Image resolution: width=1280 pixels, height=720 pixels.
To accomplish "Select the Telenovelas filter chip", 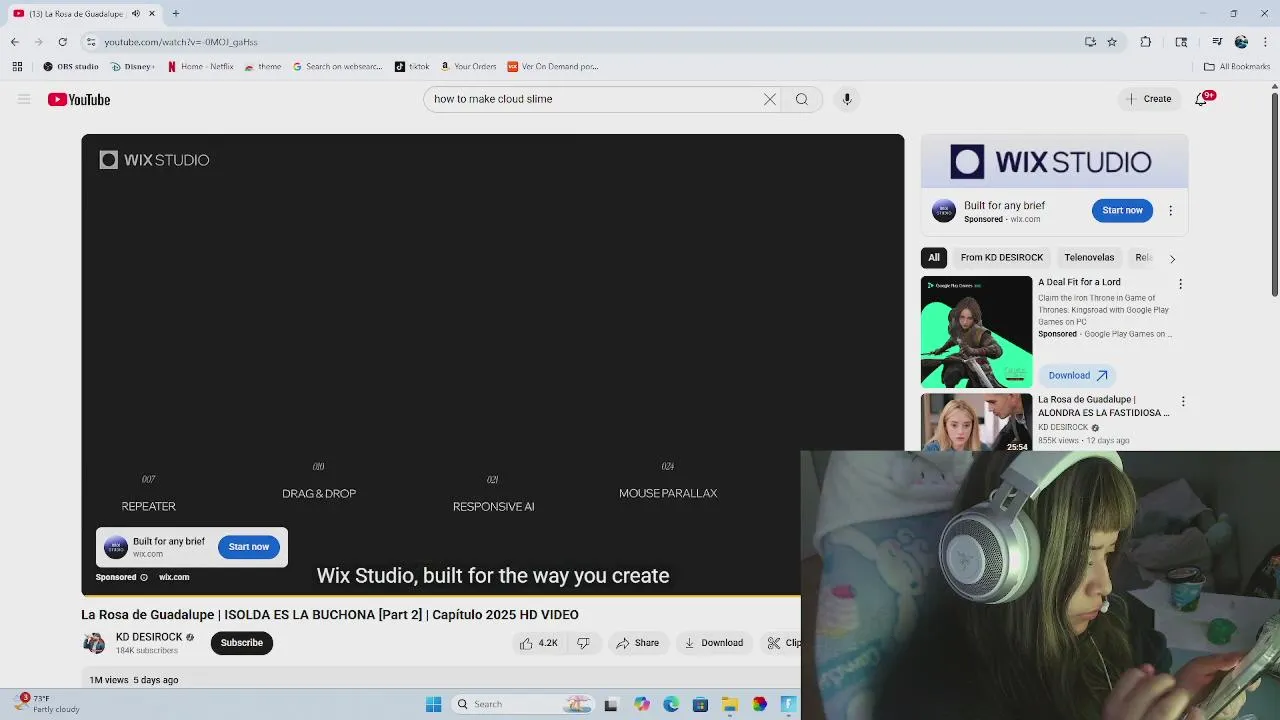I will click(1089, 257).
